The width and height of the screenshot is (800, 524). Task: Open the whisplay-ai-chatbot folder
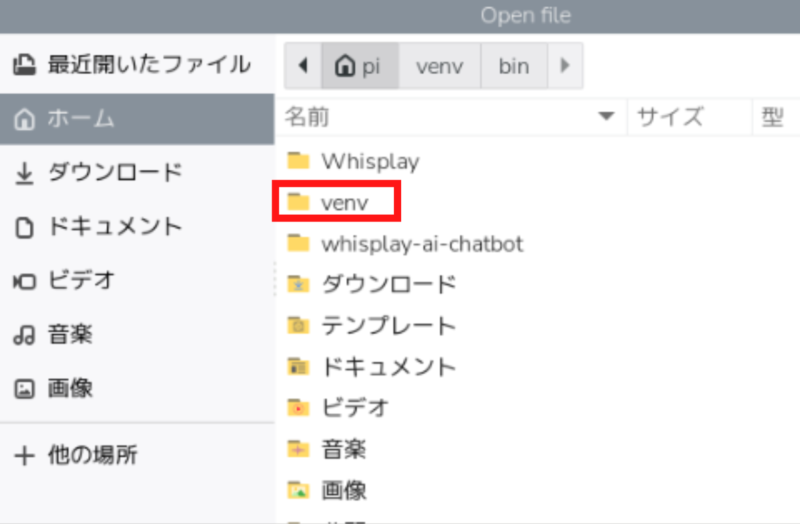[421, 244]
